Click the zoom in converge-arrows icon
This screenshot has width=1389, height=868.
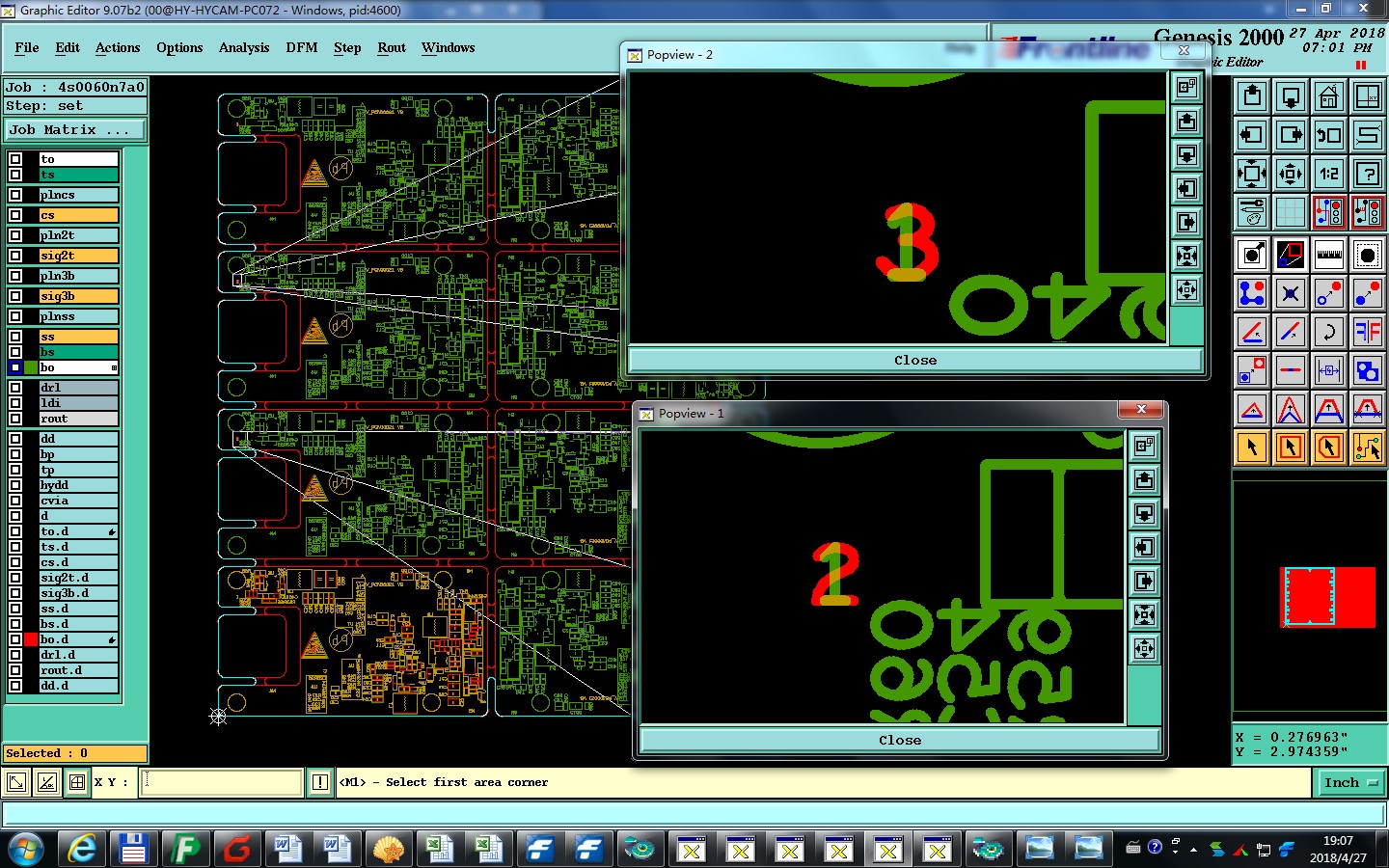[x=1291, y=174]
